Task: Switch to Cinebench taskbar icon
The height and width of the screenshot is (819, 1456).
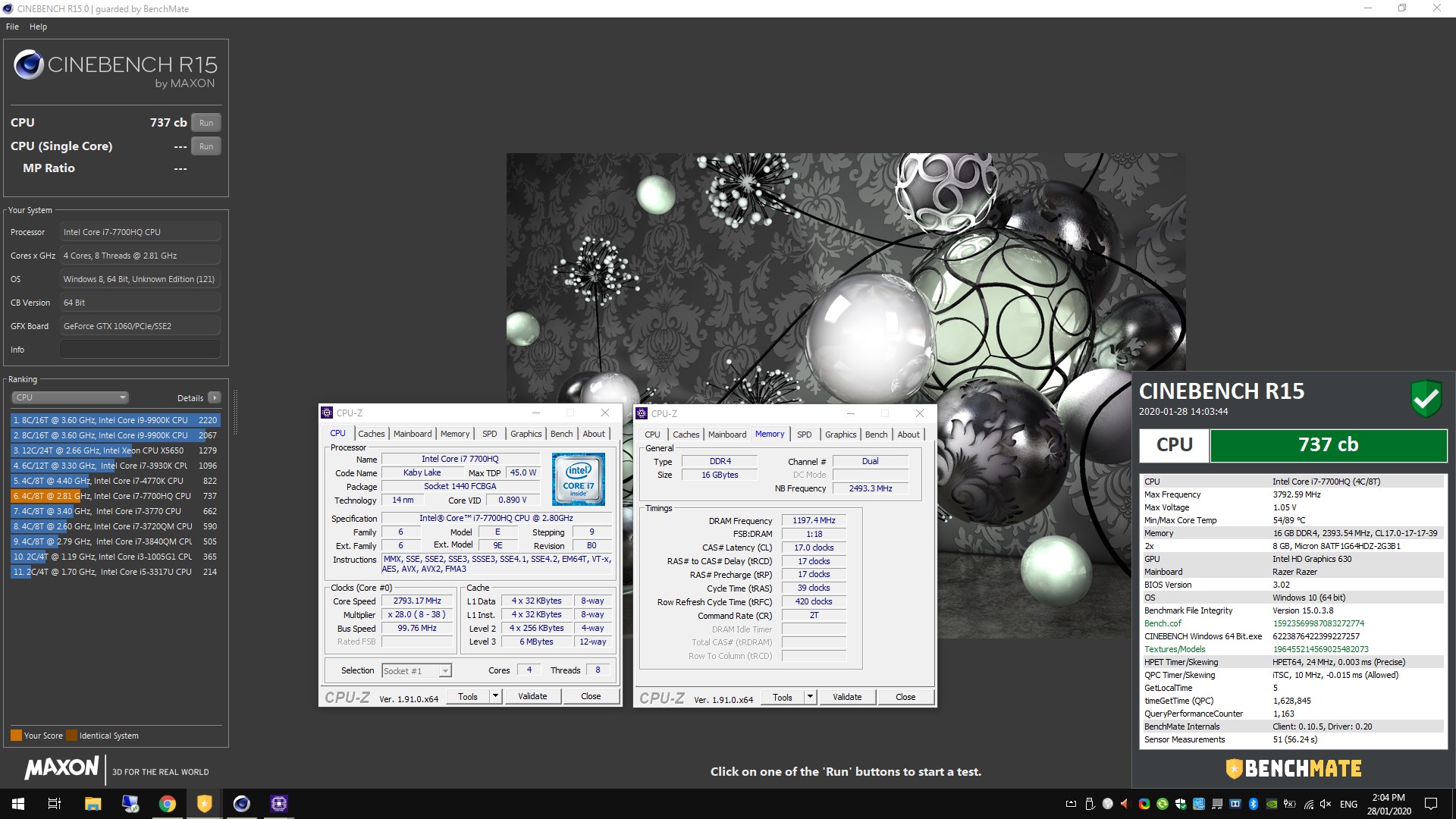Action: [x=242, y=804]
